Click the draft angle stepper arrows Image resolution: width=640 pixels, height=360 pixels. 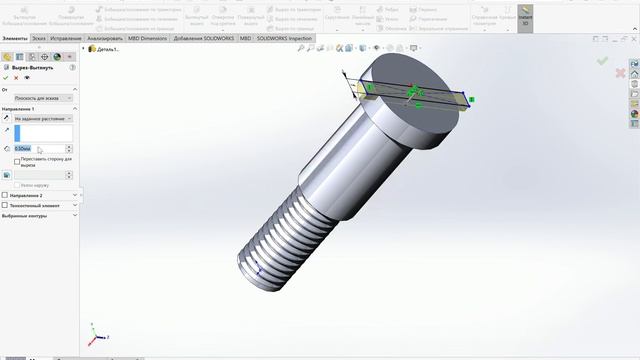[69, 175]
